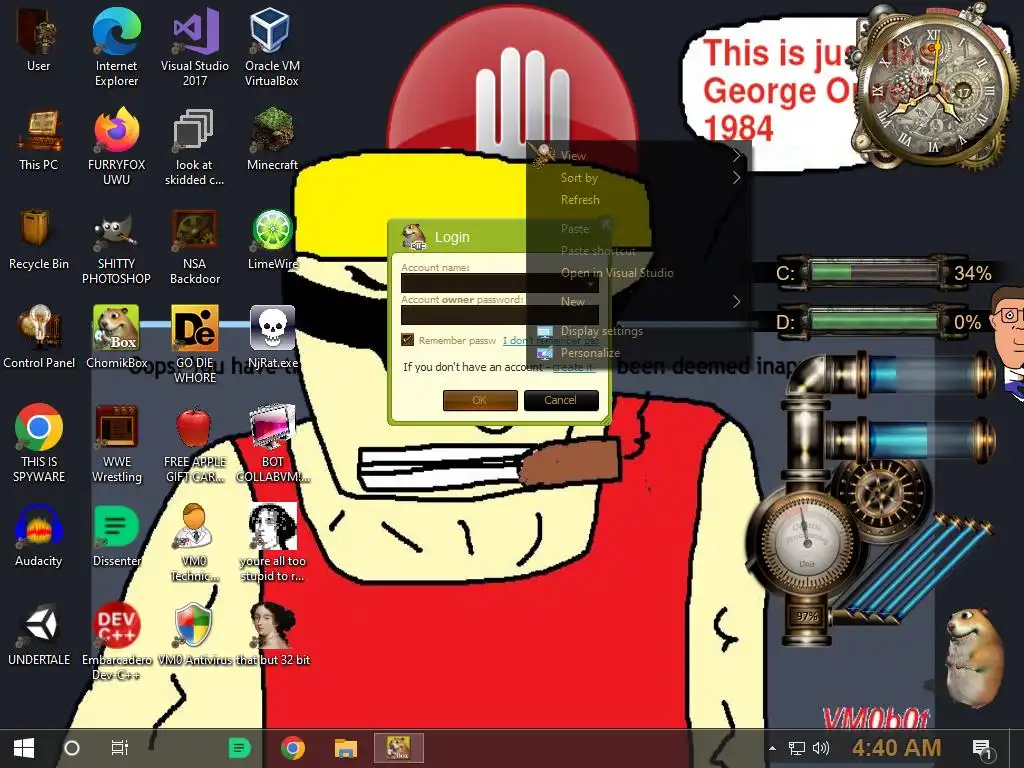Image resolution: width=1024 pixels, height=768 pixels.
Task: Expand the New submenu arrow
Action: (736, 301)
